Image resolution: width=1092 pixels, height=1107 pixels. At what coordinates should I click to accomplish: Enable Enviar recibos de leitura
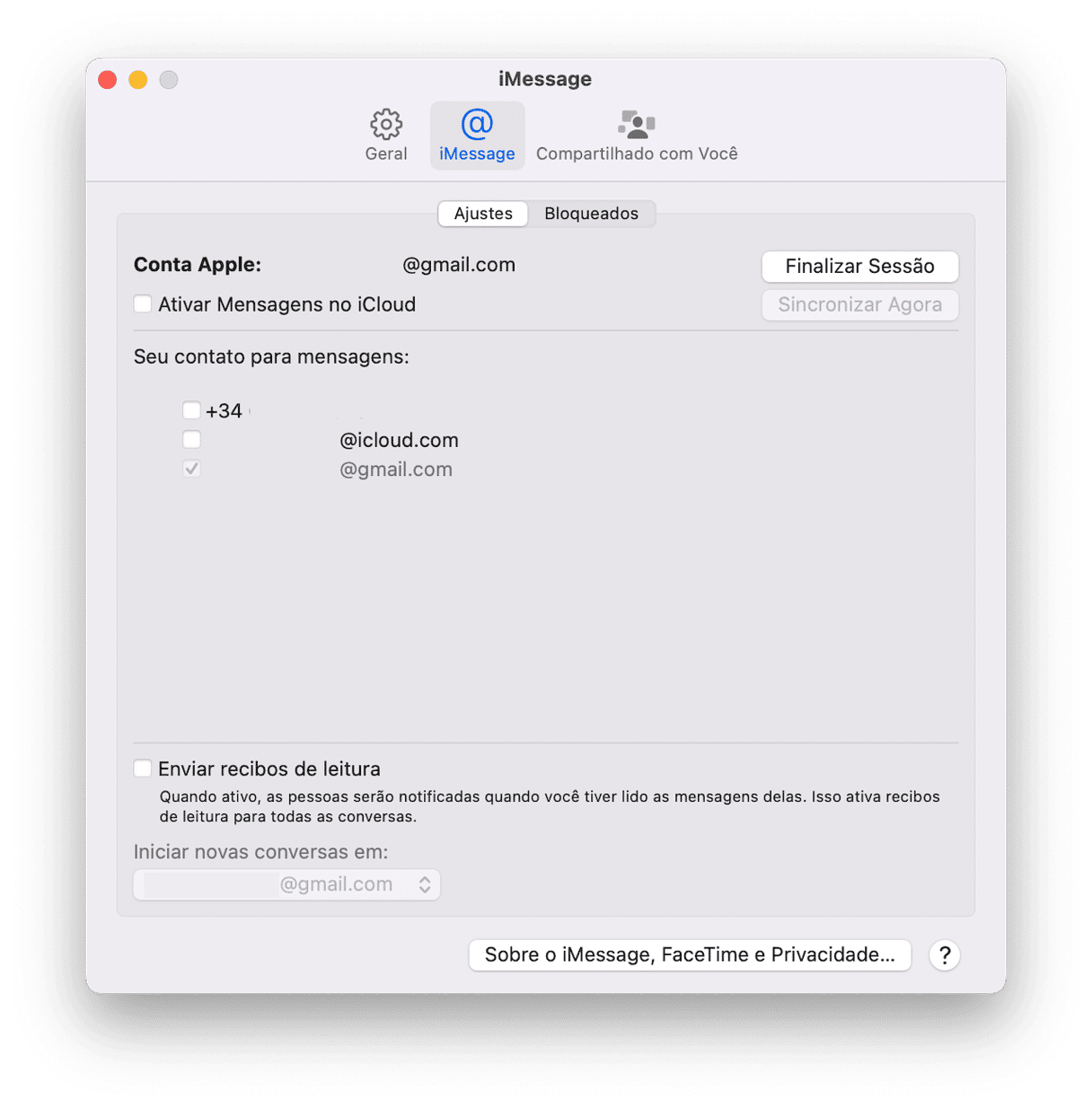(x=143, y=768)
